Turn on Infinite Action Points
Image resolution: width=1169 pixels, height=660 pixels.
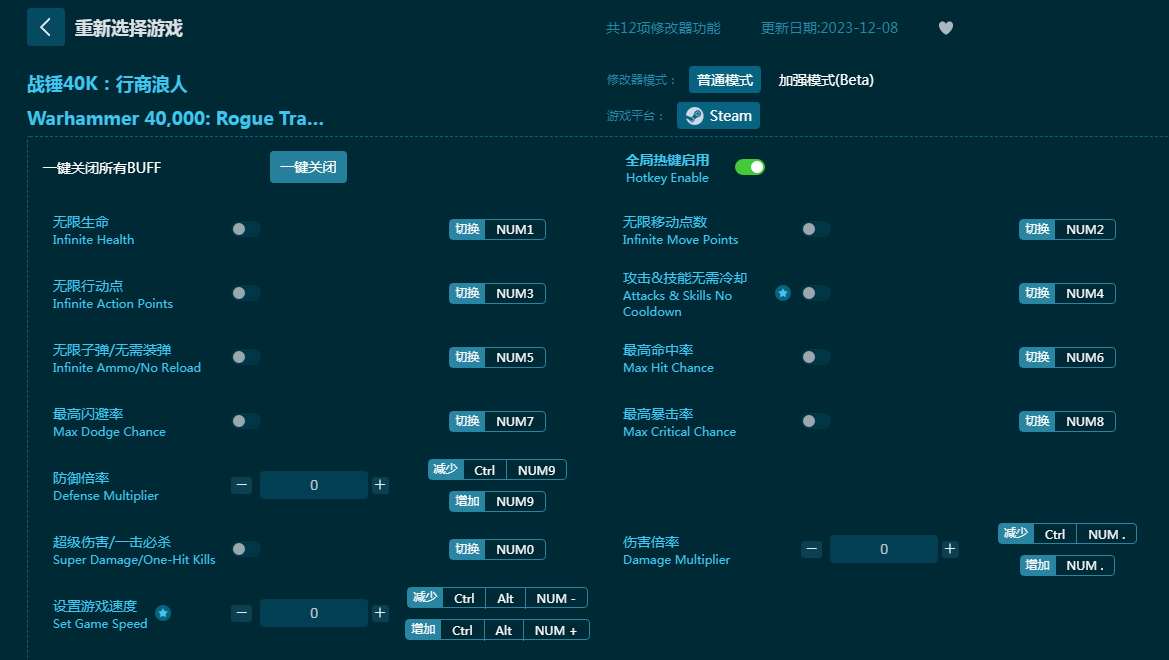point(246,293)
